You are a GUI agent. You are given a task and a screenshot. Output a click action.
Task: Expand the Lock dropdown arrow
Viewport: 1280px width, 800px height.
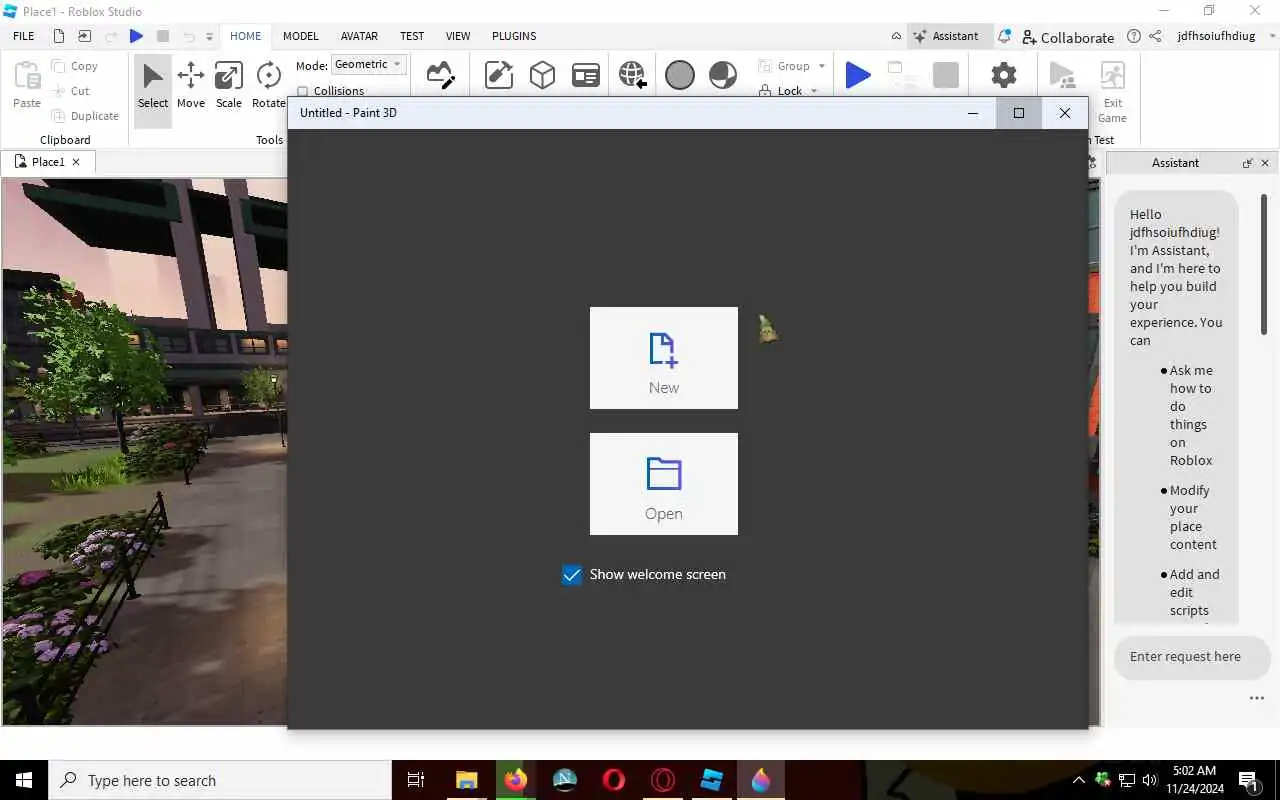(814, 91)
